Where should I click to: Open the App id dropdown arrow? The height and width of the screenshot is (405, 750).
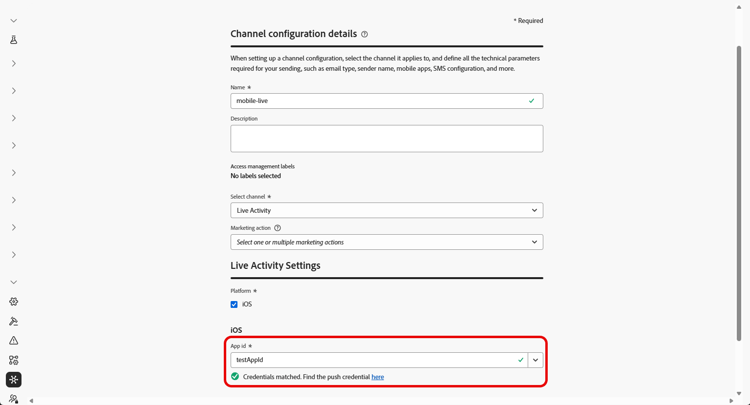click(x=536, y=360)
